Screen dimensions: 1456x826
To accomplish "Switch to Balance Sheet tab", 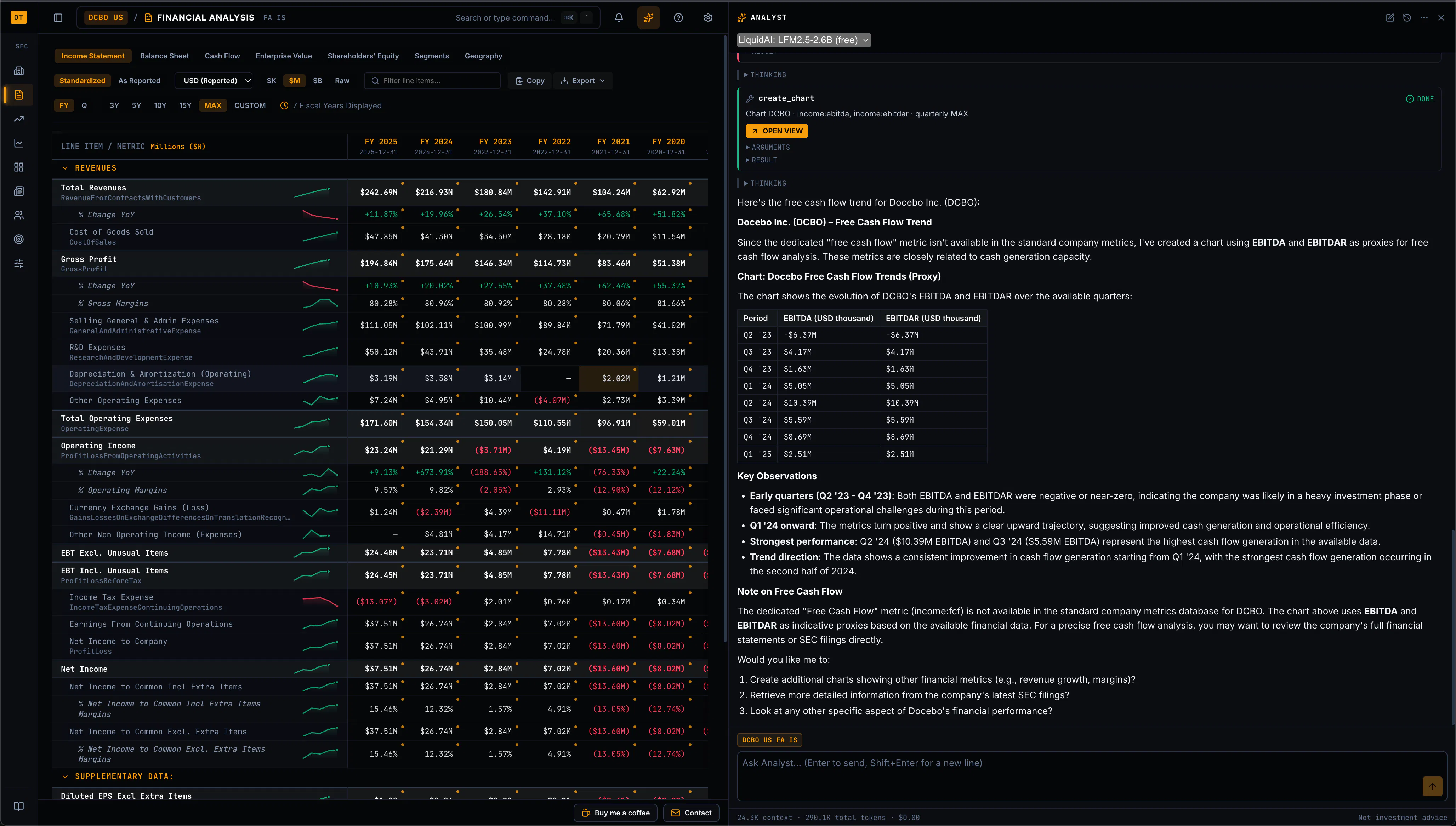I will 165,56.
